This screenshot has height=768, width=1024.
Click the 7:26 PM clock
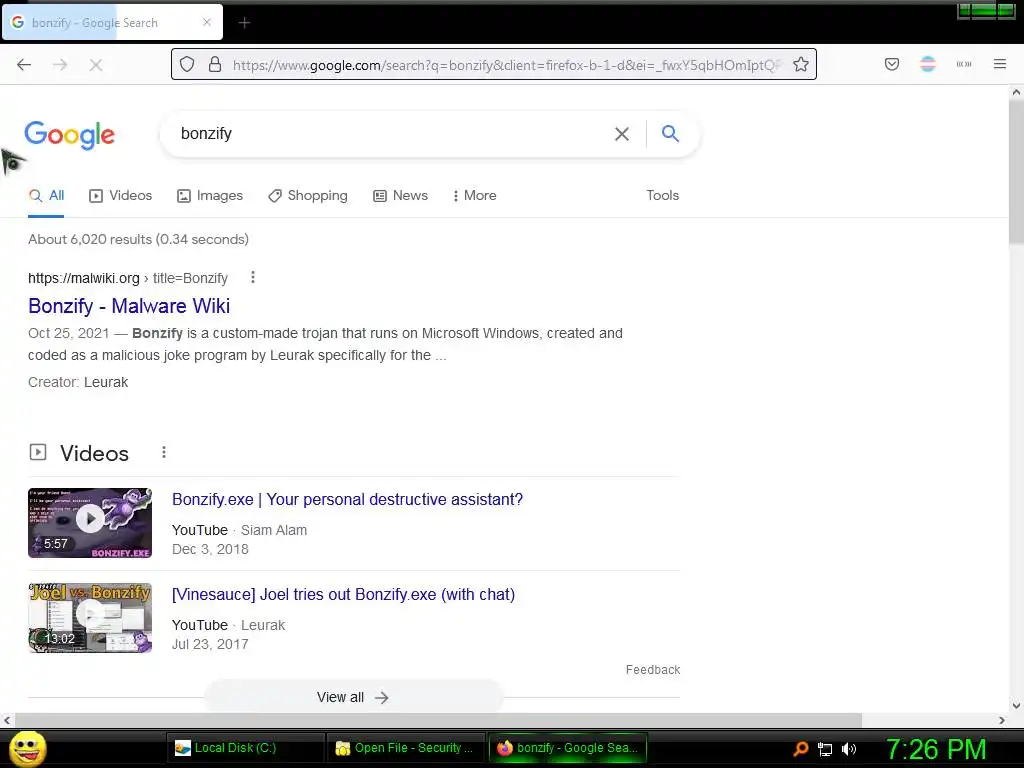936,749
